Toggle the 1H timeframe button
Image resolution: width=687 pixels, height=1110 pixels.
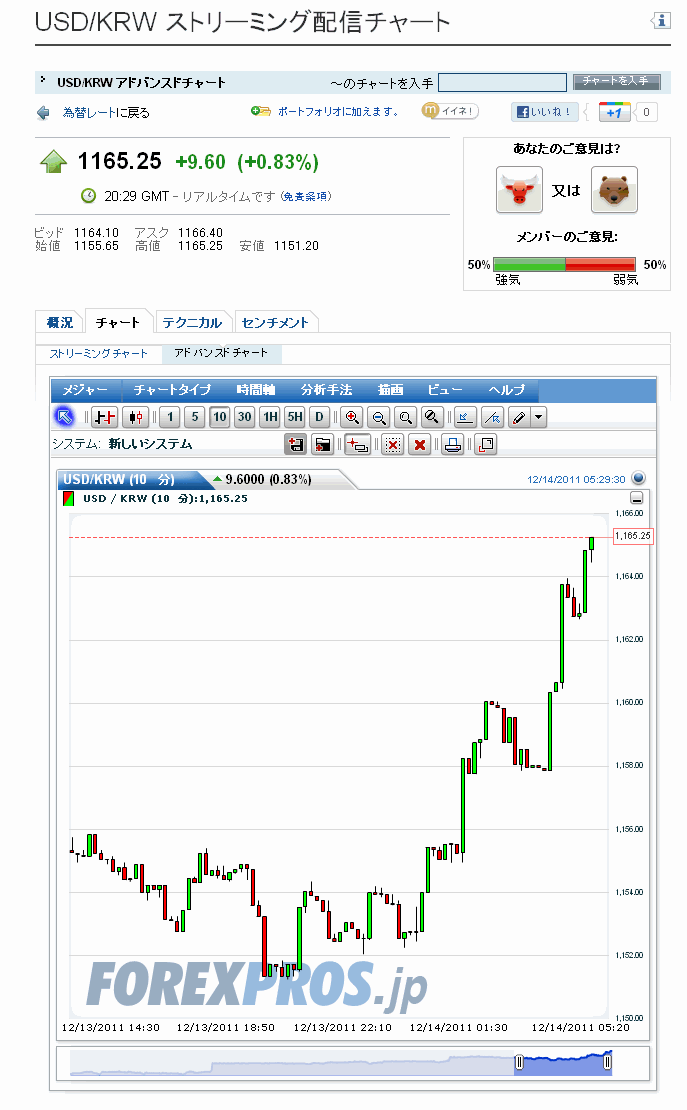pos(270,417)
